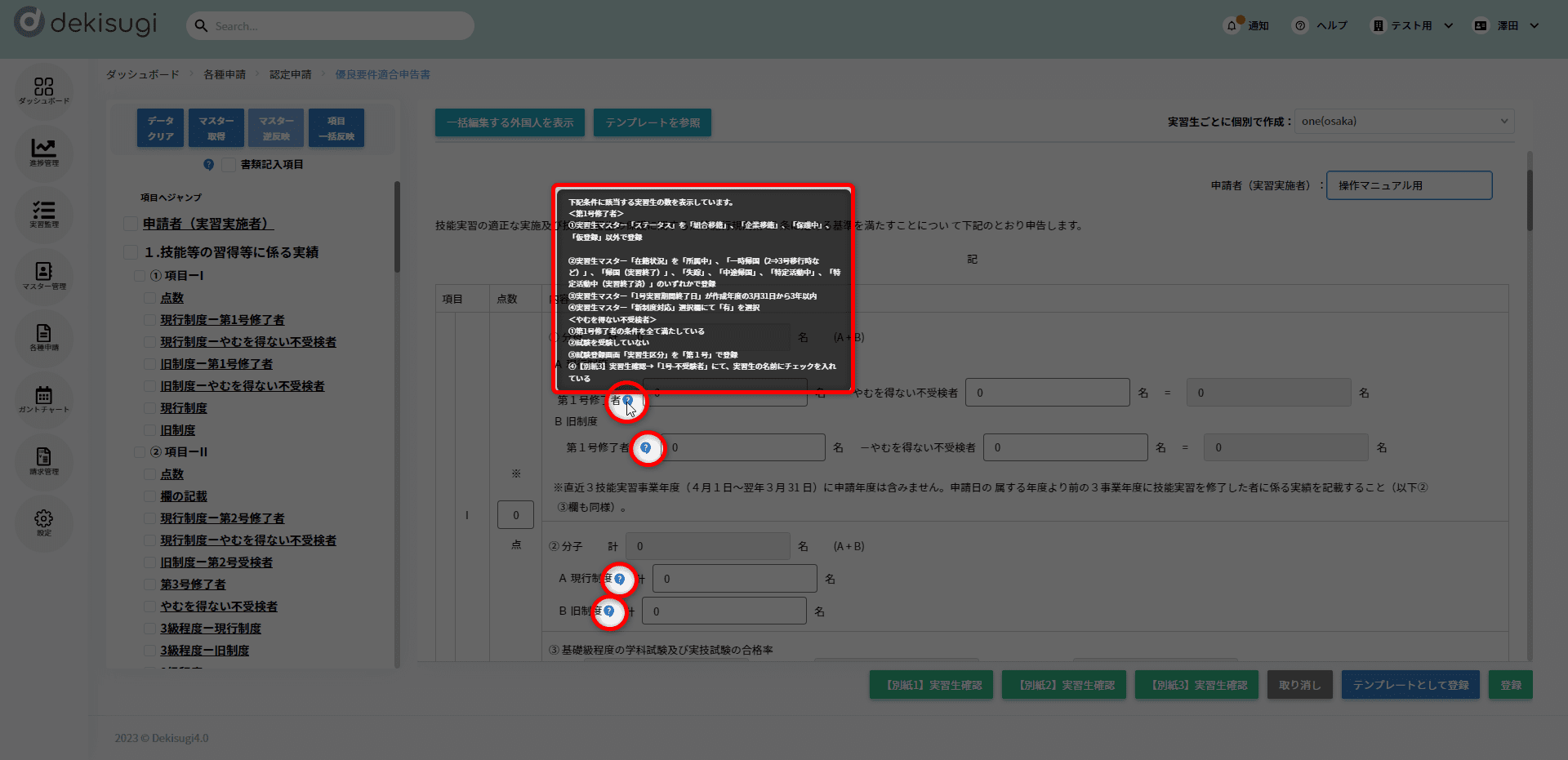
Task: Open the 実習生ごとに個別で作成 dropdown
Action: [x=1404, y=122]
